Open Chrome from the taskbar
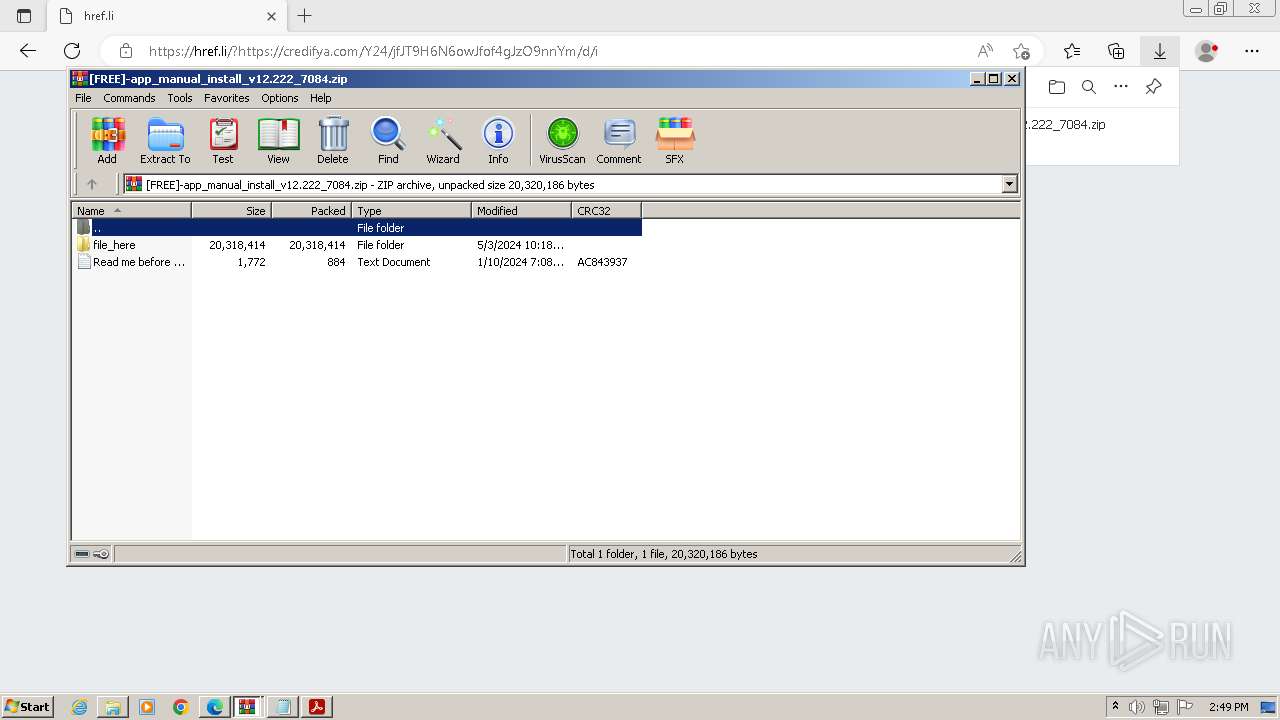 coord(181,707)
